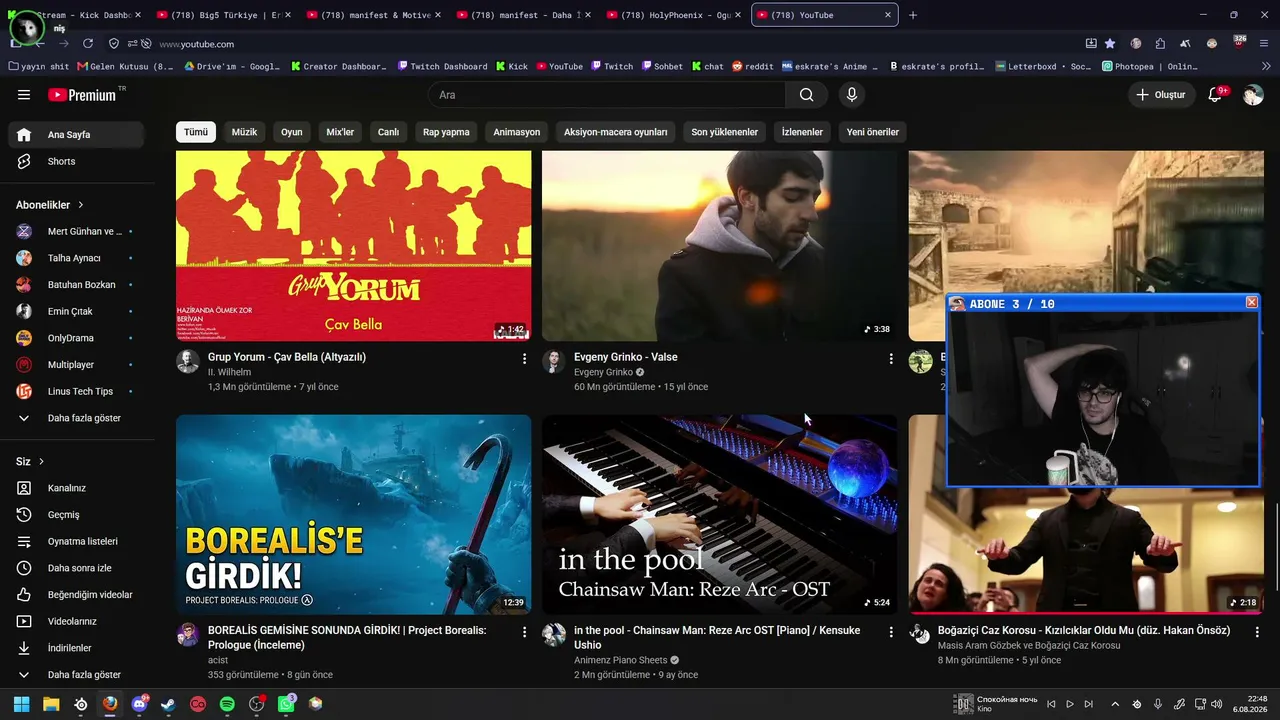Skip to next track in taskbar media
1280x720 pixels.
coord(1088,704)
